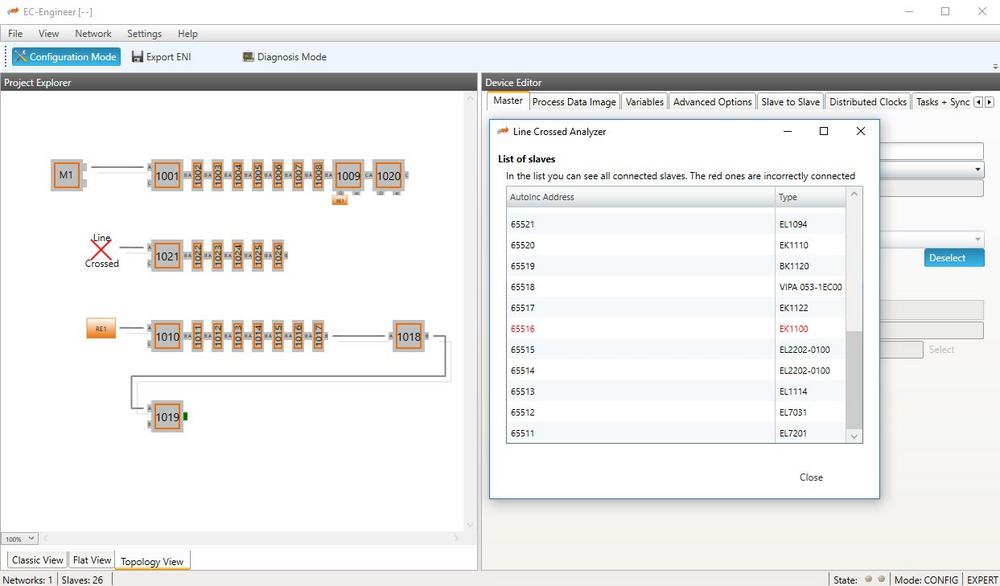Toggle Configuration Mode on the toolbar

[x=66, y=57]
